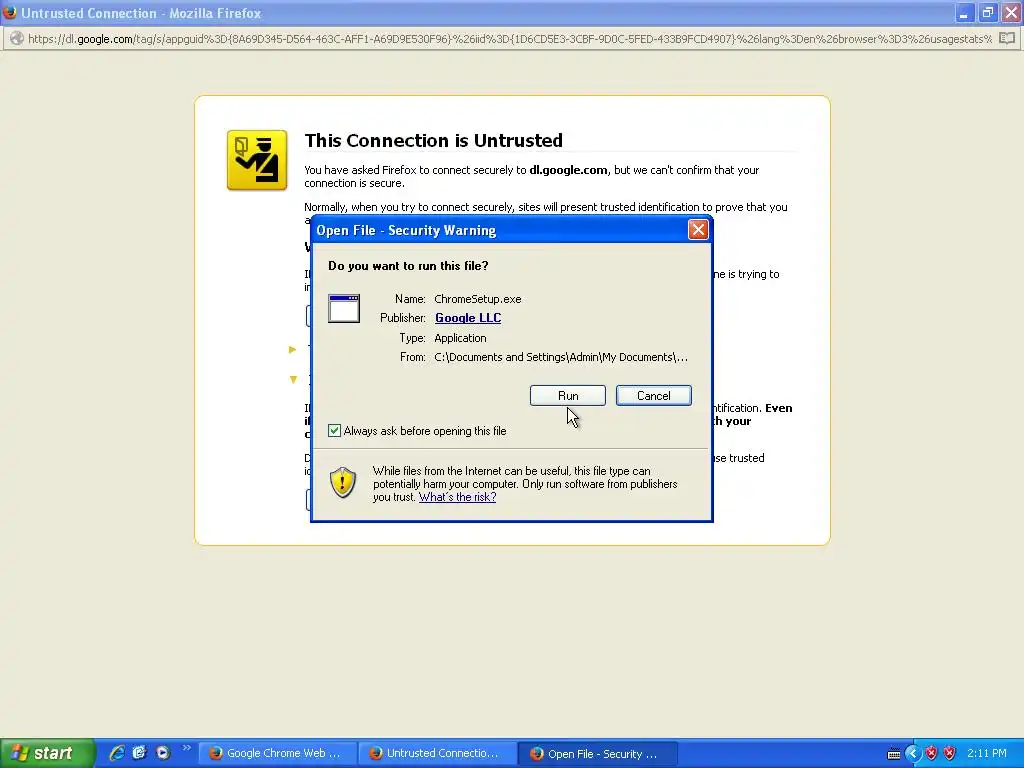Click second red security shield tray icon
The height and width of the screenshot is (768, 1024).
(x=950, y=754)
